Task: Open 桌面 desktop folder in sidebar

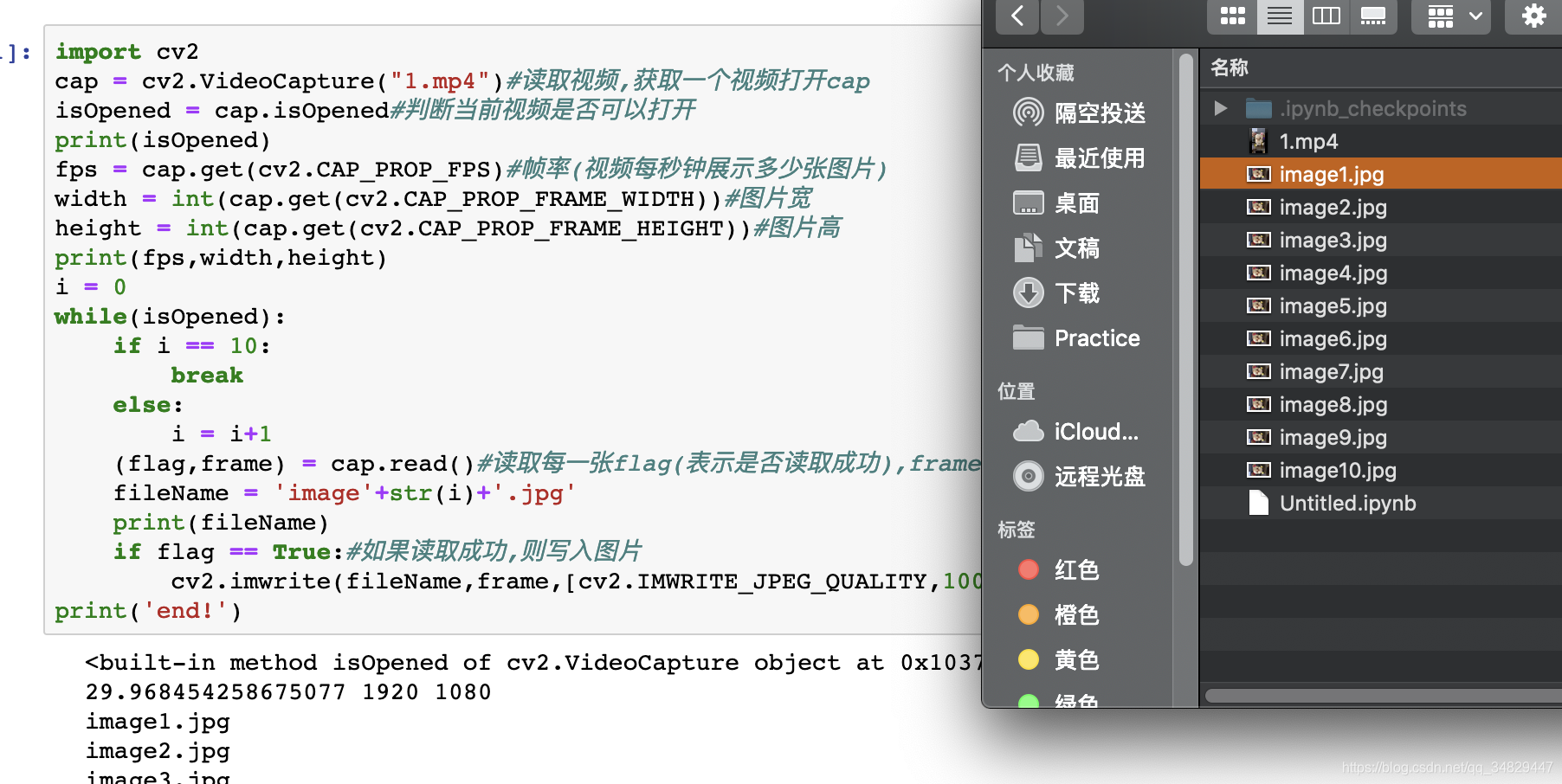Action: [1056, 203]
